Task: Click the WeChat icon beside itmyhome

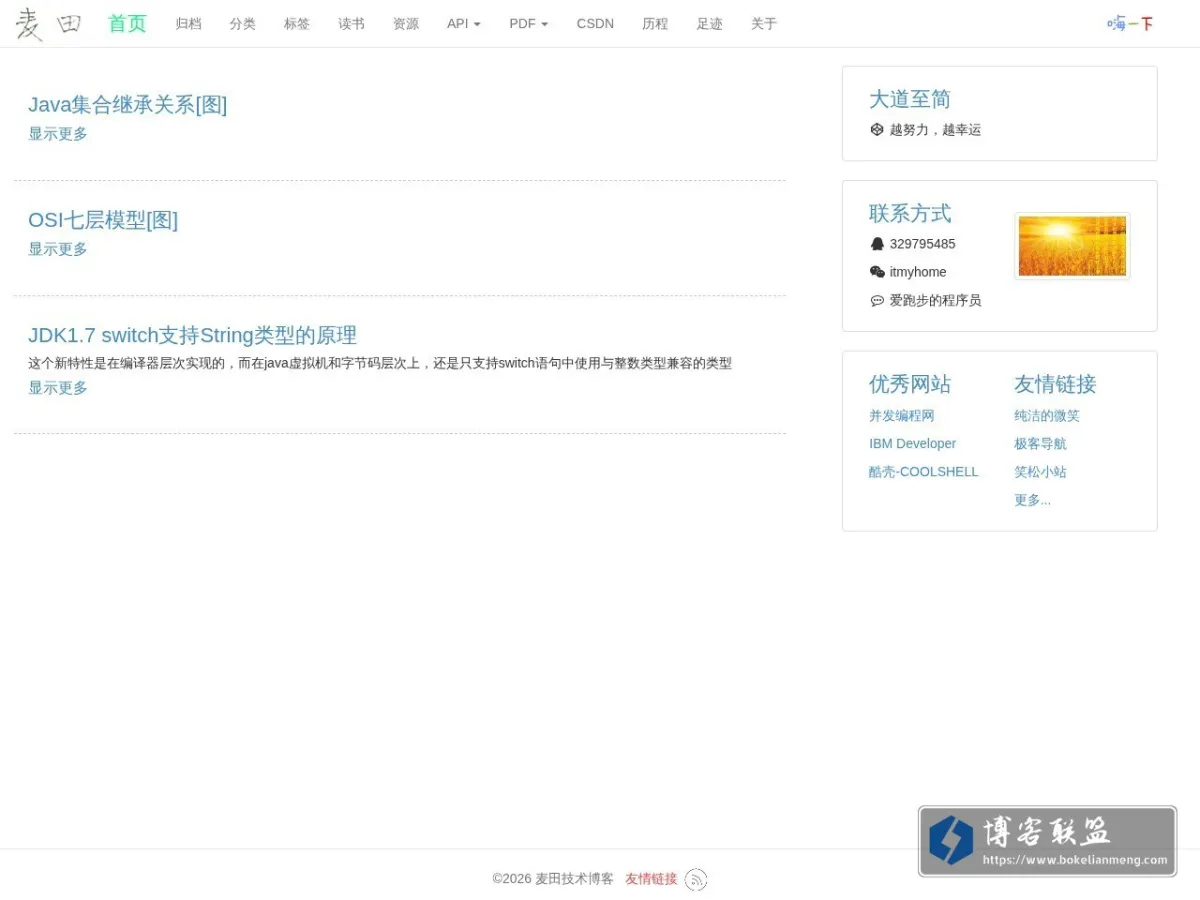Action: click(877, 272)
